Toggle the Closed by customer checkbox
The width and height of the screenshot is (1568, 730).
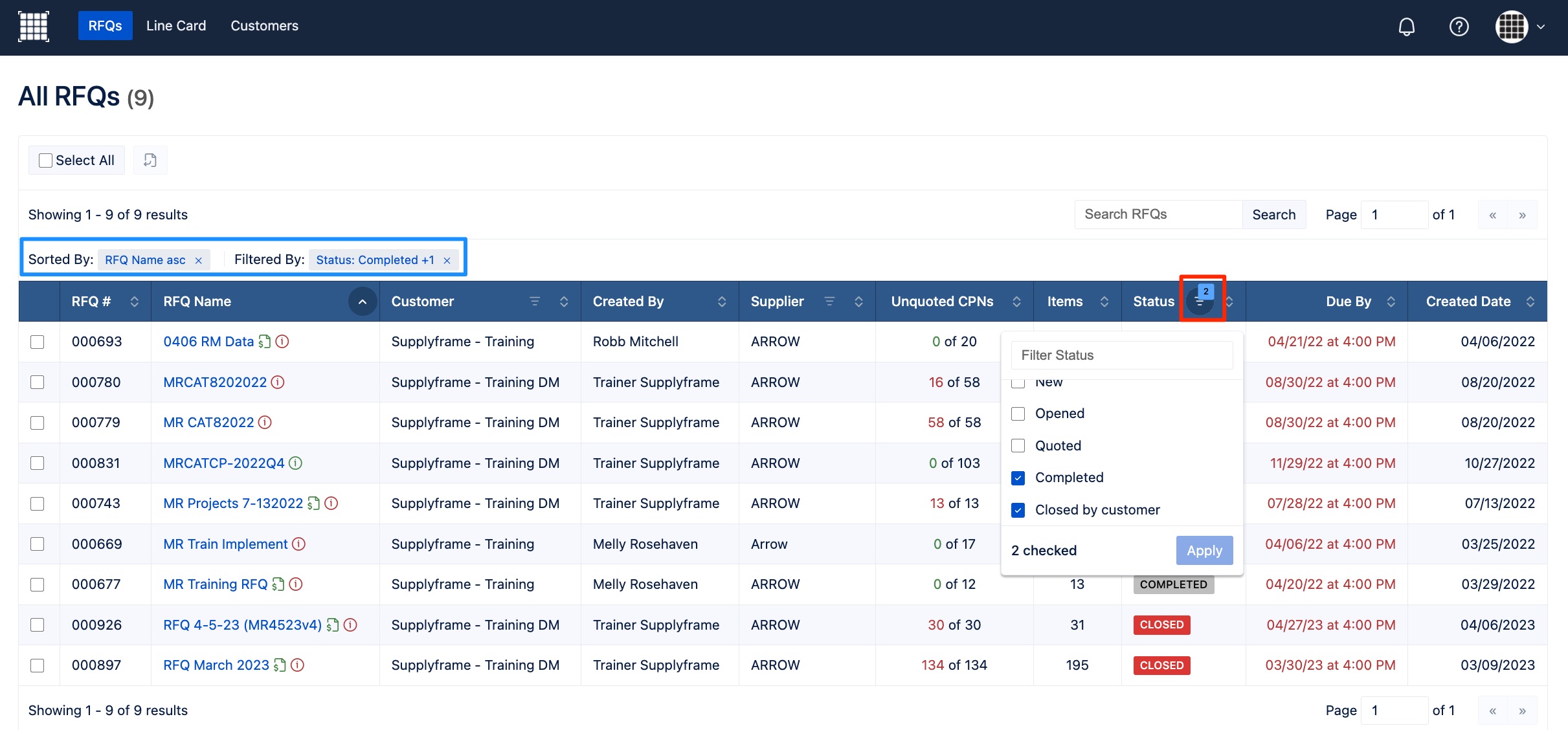[1018, 509]
